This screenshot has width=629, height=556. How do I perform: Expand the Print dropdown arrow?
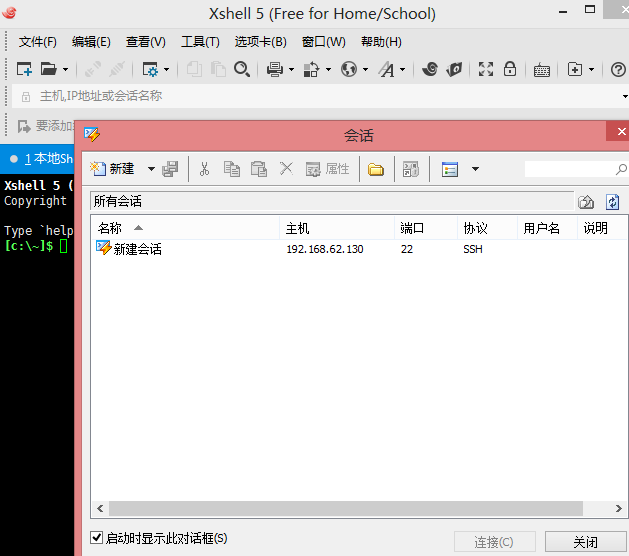click(x=292, y=70)
